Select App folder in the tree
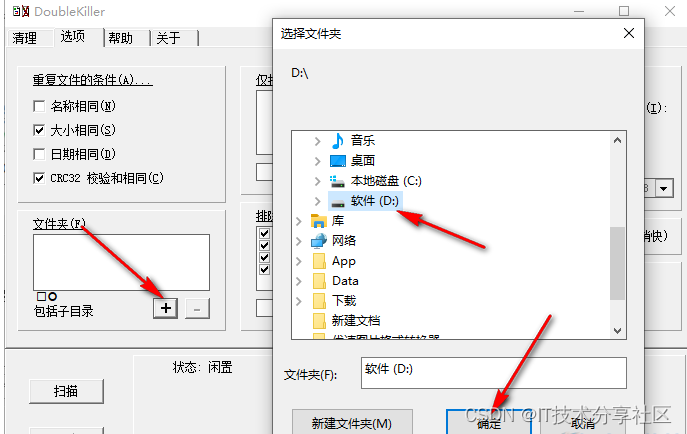The height and width of the screenshot is (434, 687). (x=344, y=261)
